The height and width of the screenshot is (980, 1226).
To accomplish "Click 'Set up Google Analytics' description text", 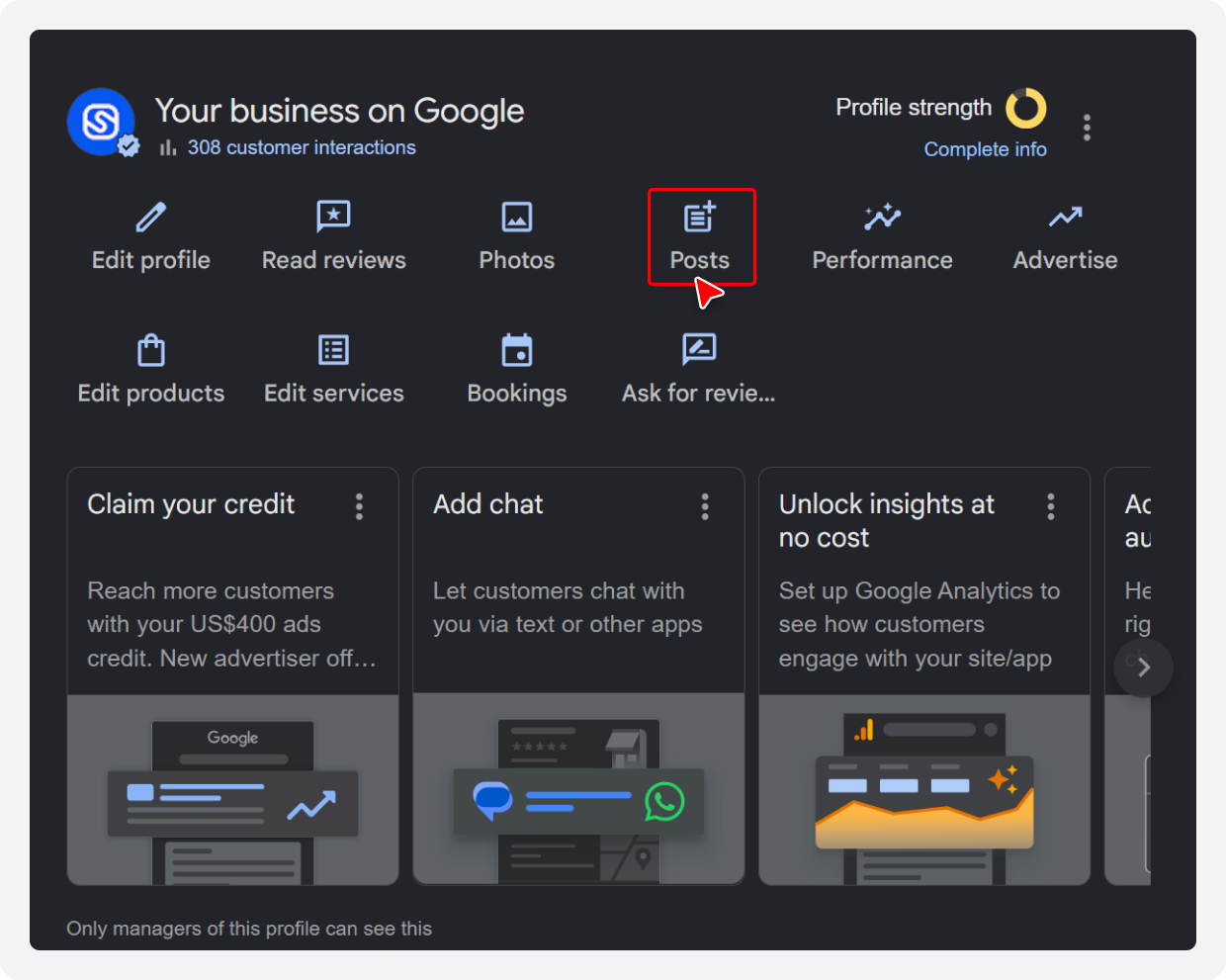I will [919, 624].
